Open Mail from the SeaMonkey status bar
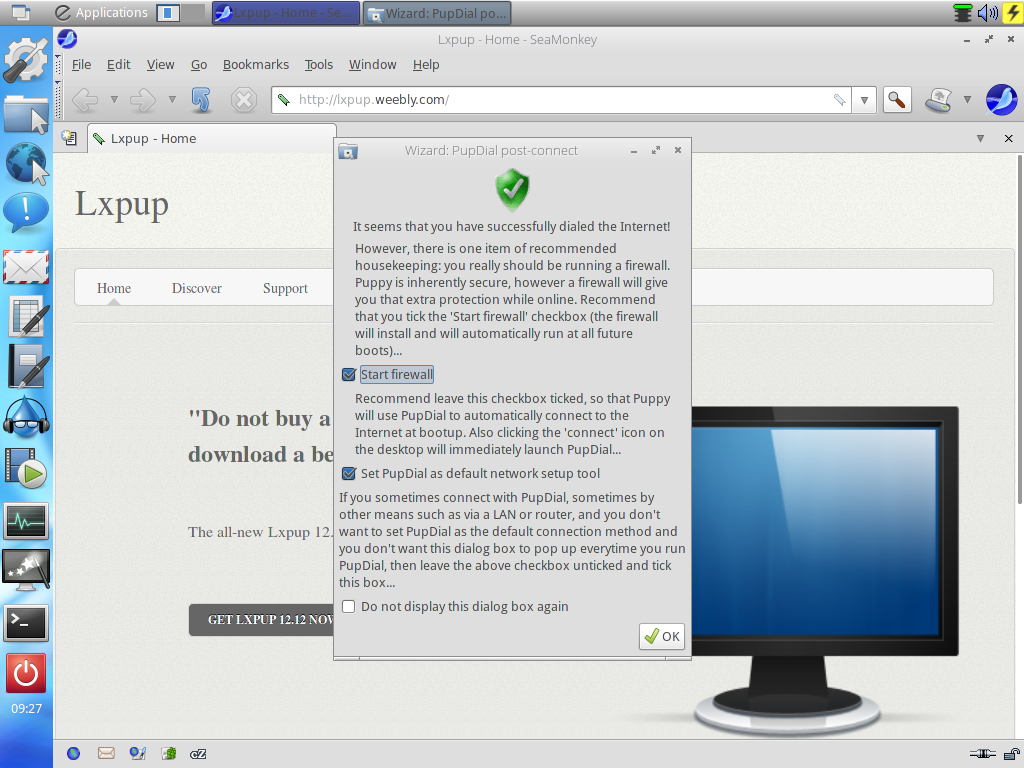 pyautogui.click(x=106, y=754)
